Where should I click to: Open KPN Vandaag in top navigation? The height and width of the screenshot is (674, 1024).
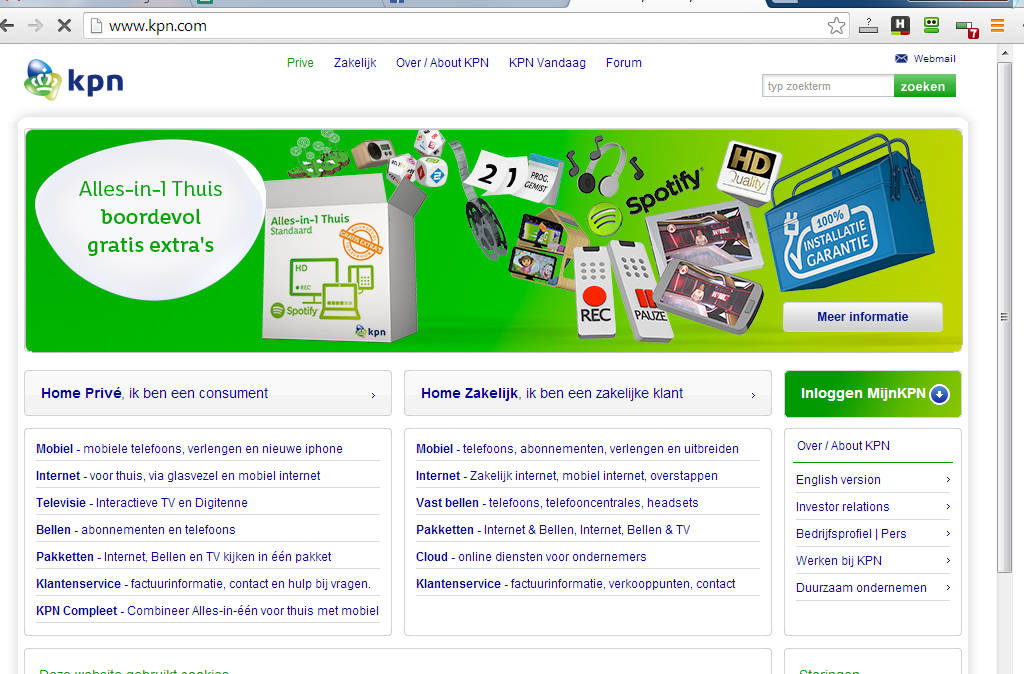pyautogui.click(x=547, y=63)
